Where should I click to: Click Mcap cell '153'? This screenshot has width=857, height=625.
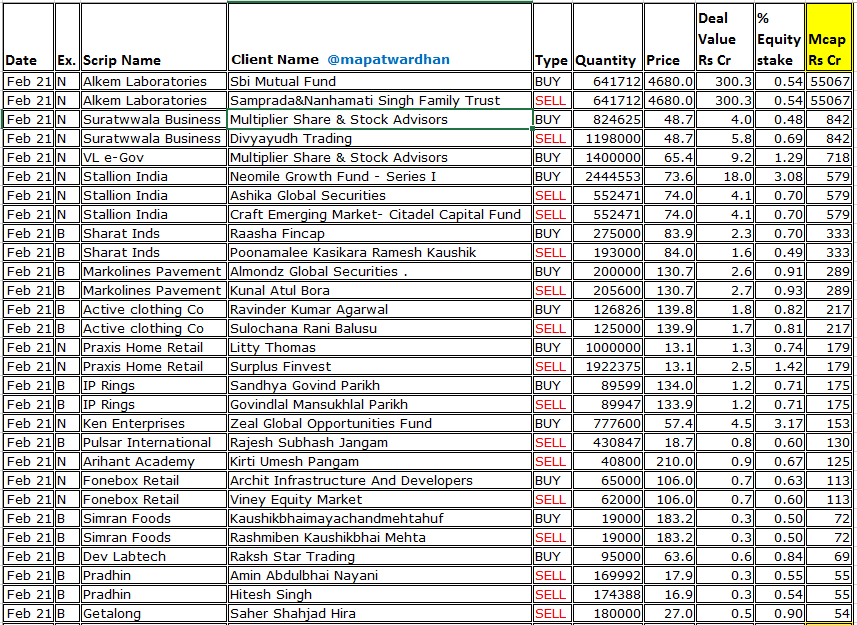coord(829,423)
